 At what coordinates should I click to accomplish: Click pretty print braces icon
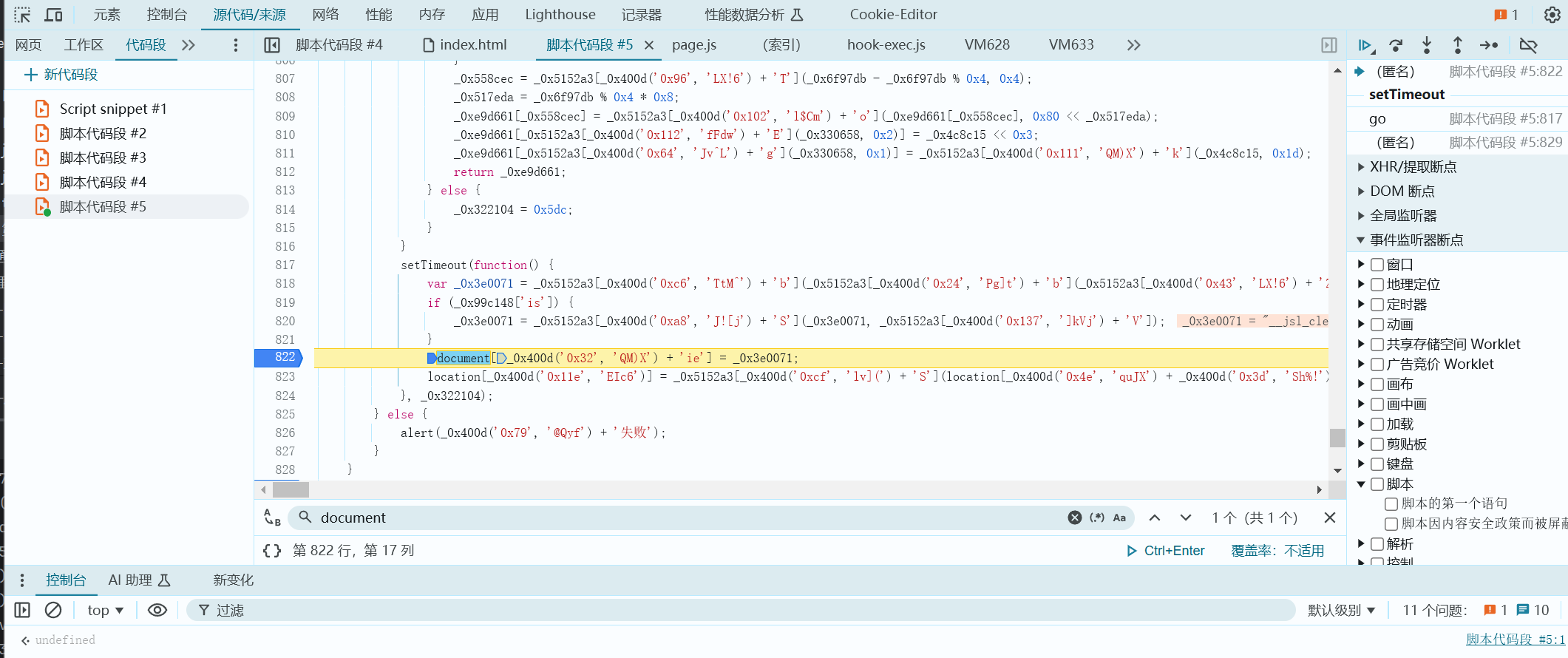point(272,550)
